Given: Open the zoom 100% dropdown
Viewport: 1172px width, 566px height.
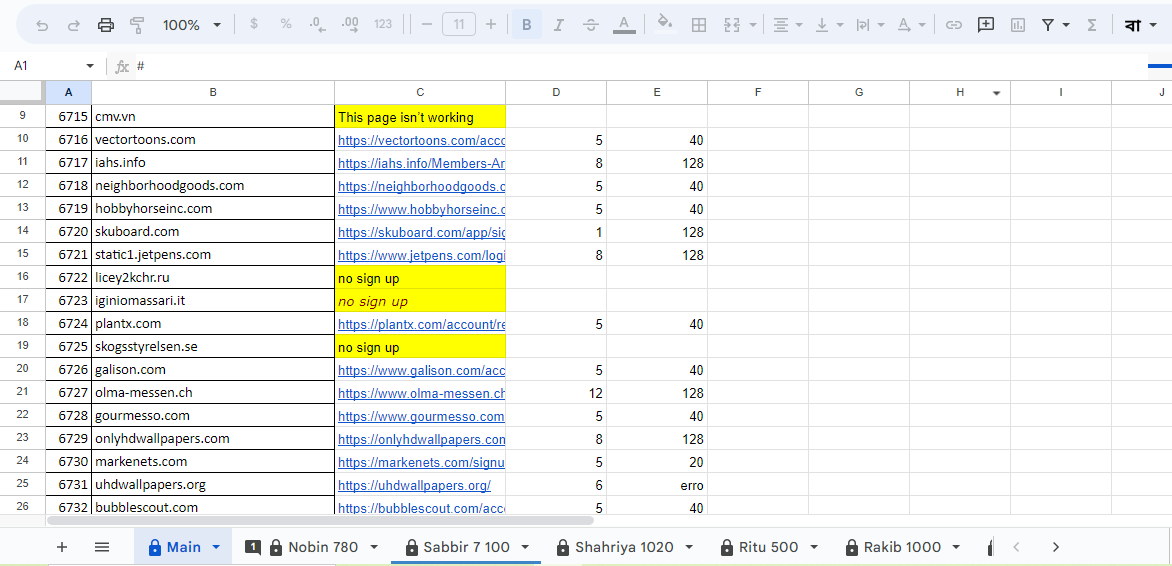Looking at the screenshot, I should pyautogui.click(x=191, y=25).
